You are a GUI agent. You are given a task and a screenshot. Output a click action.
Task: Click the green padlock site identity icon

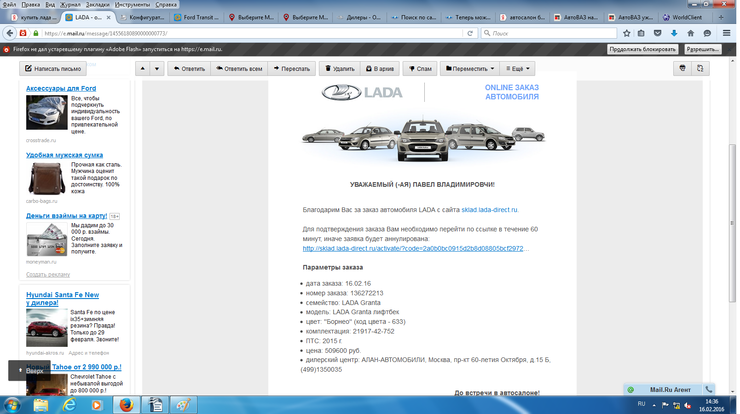coord(35,34)
